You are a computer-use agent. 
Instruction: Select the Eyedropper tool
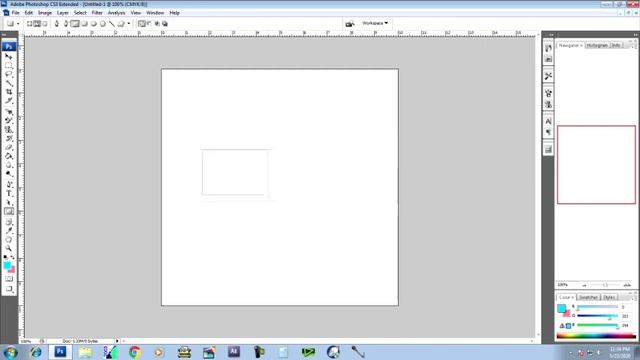9,231
